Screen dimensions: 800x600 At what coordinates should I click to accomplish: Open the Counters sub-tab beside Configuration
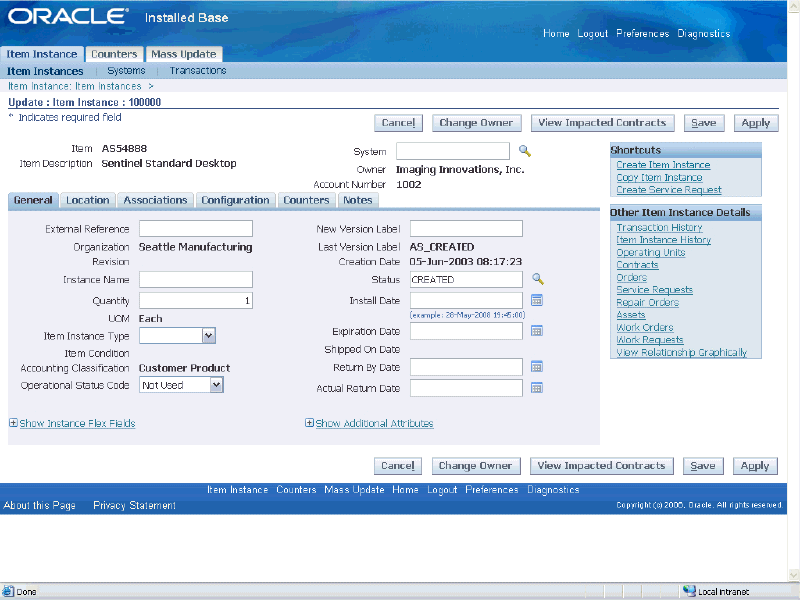[306, 200]
